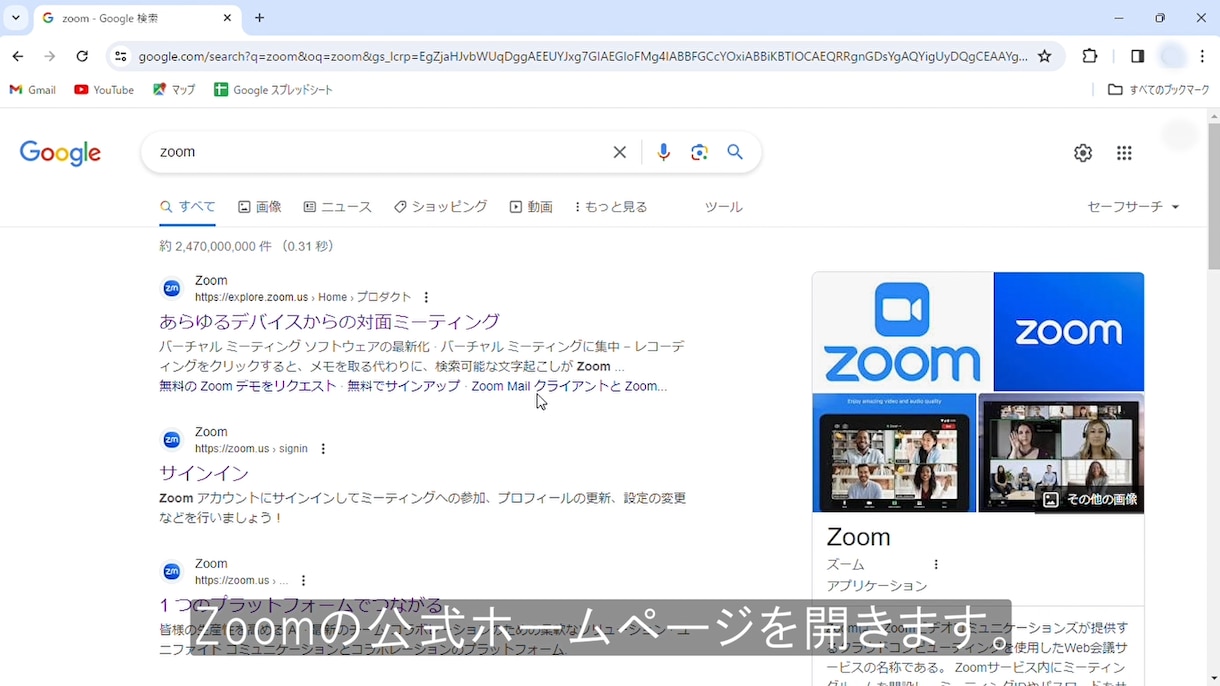The image size is (1220, 686).
Task: Open white Zoom logo image thumbnail
Action: coord(902,331)
